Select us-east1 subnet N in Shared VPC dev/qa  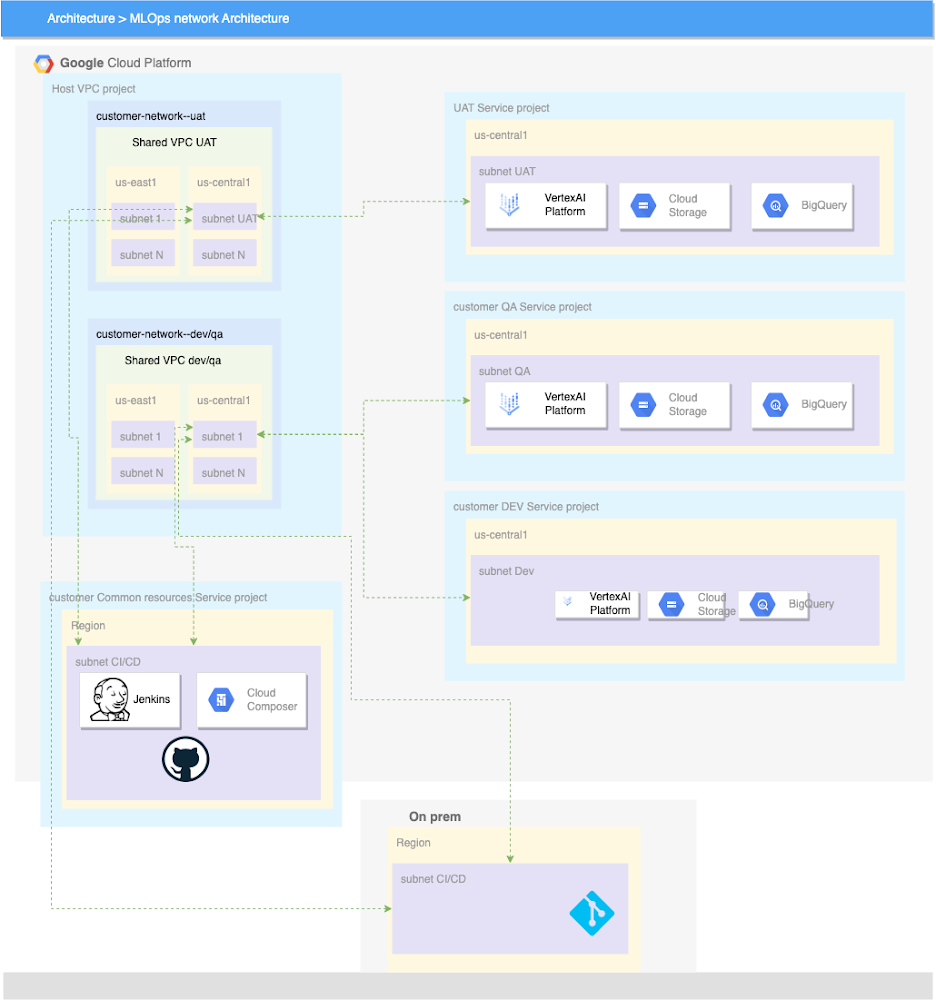143,471
